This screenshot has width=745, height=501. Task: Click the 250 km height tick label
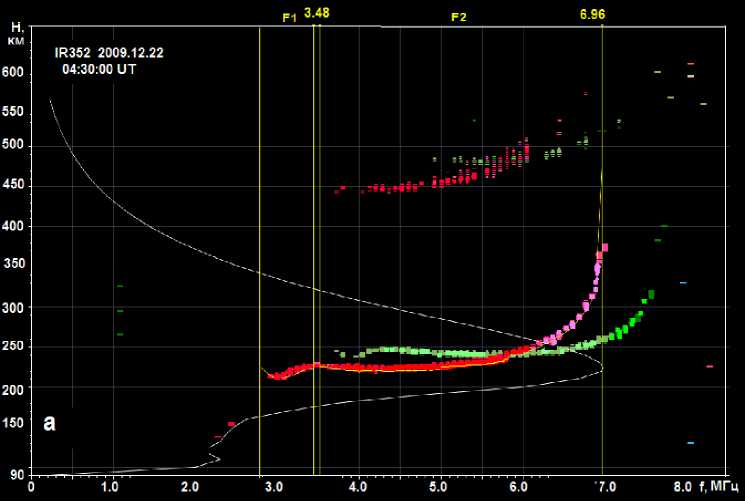tap(13, 346)
